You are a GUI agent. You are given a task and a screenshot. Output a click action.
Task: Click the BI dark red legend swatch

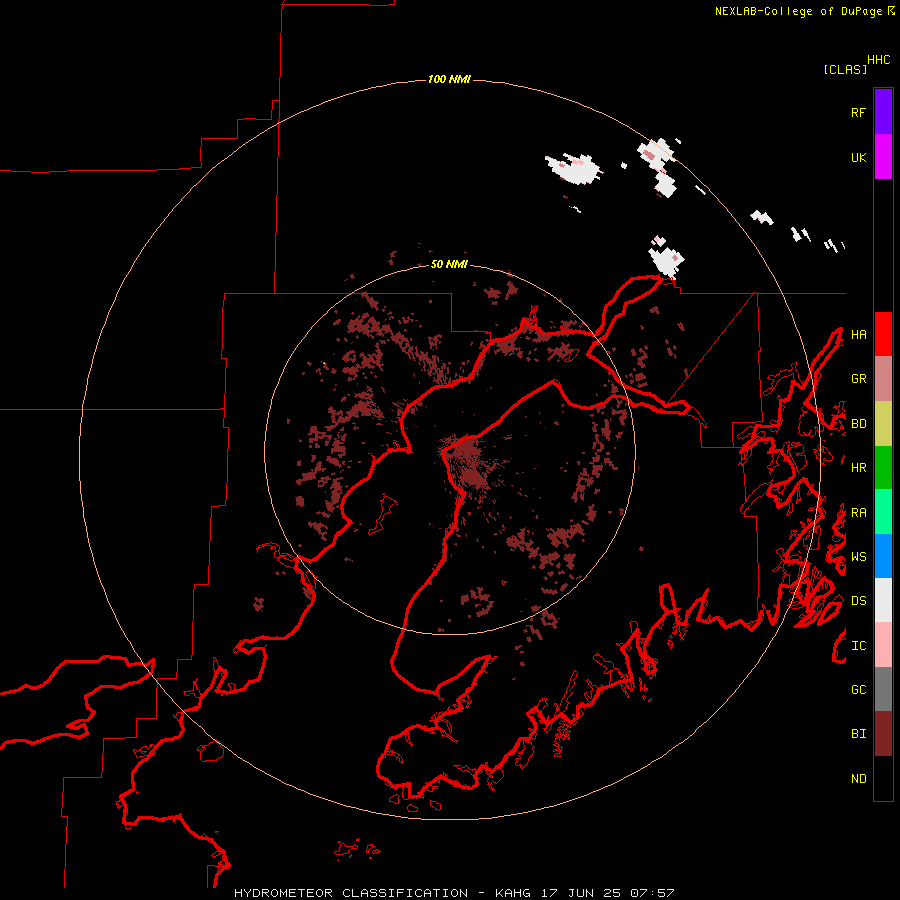883,734
